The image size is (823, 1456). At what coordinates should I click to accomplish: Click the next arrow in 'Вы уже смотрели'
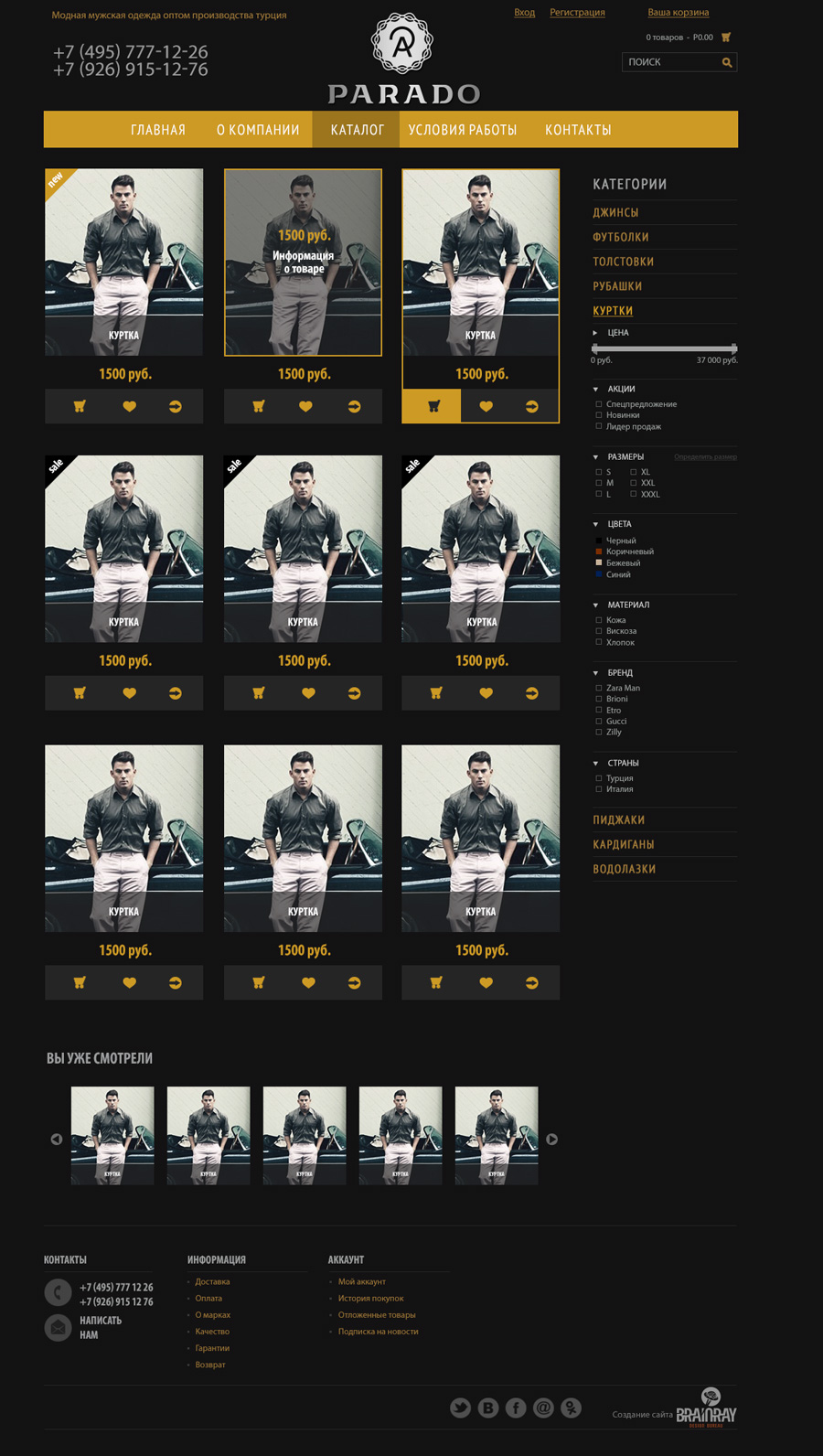[x=551, y=1139]
